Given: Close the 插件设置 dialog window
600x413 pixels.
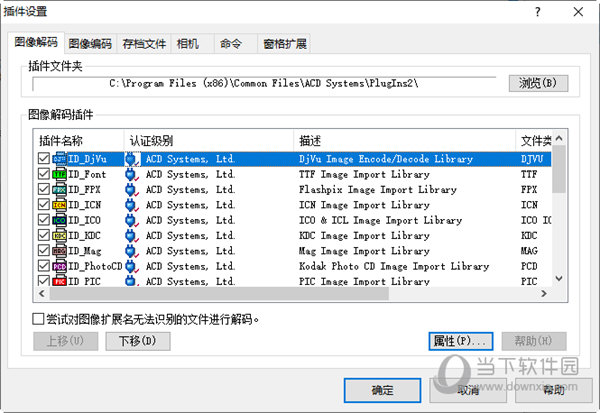Looking at the screenshot, I should coord(578,12).
